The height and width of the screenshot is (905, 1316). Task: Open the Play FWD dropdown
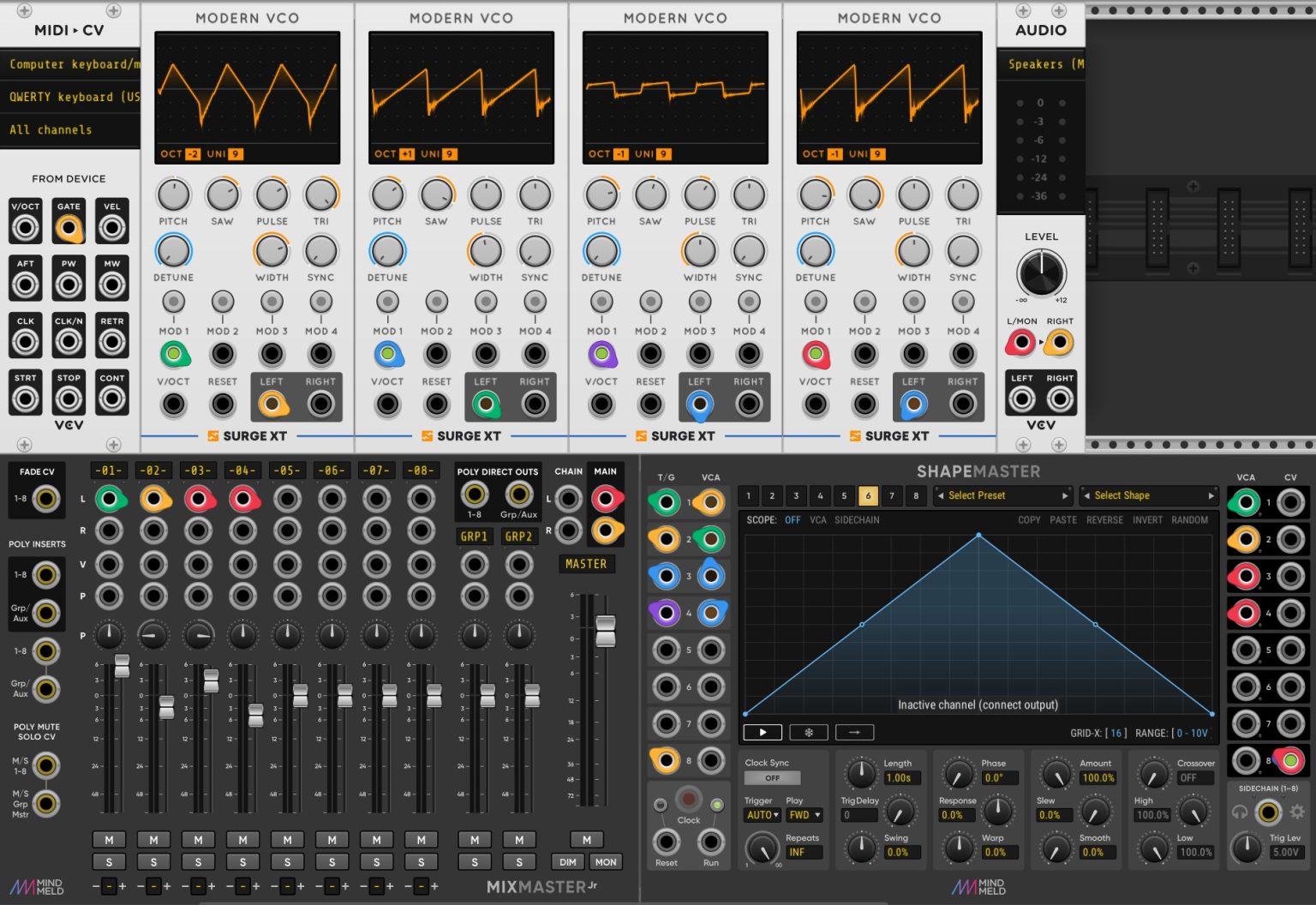click(805, 815)
